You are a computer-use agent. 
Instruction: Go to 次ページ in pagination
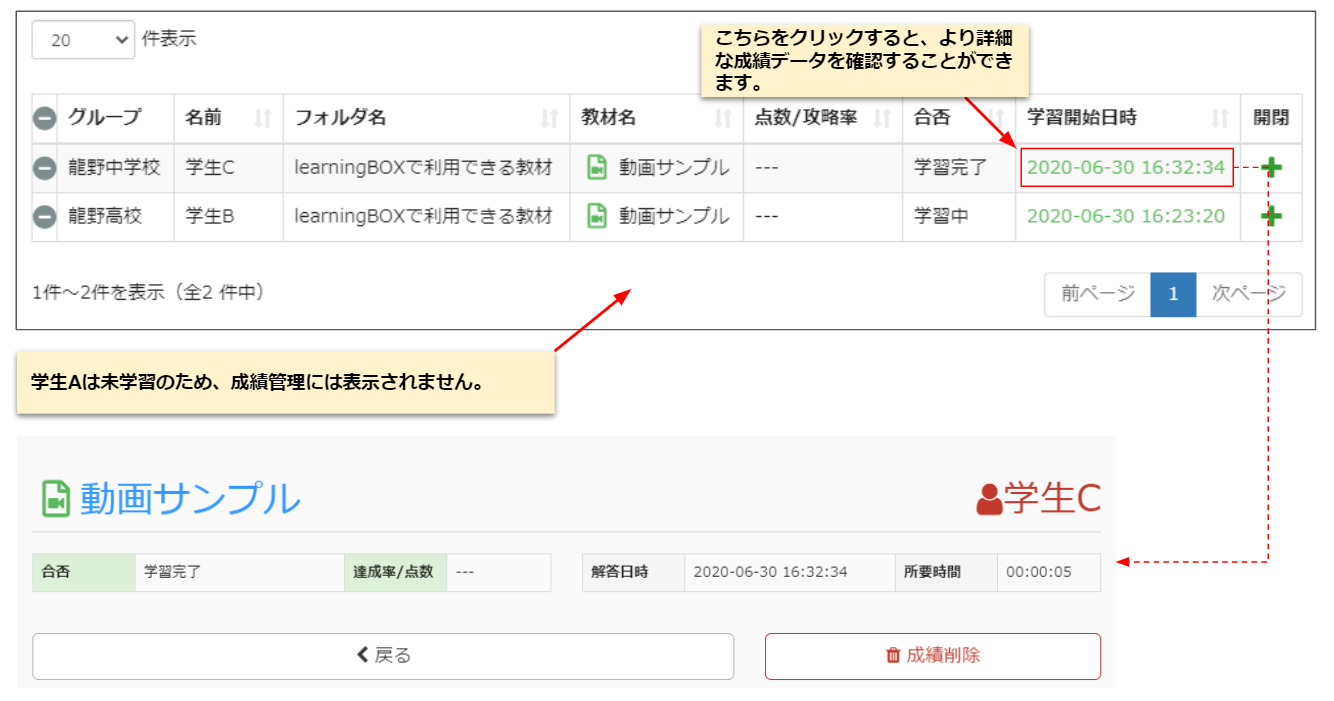[x=1248, y=294]
